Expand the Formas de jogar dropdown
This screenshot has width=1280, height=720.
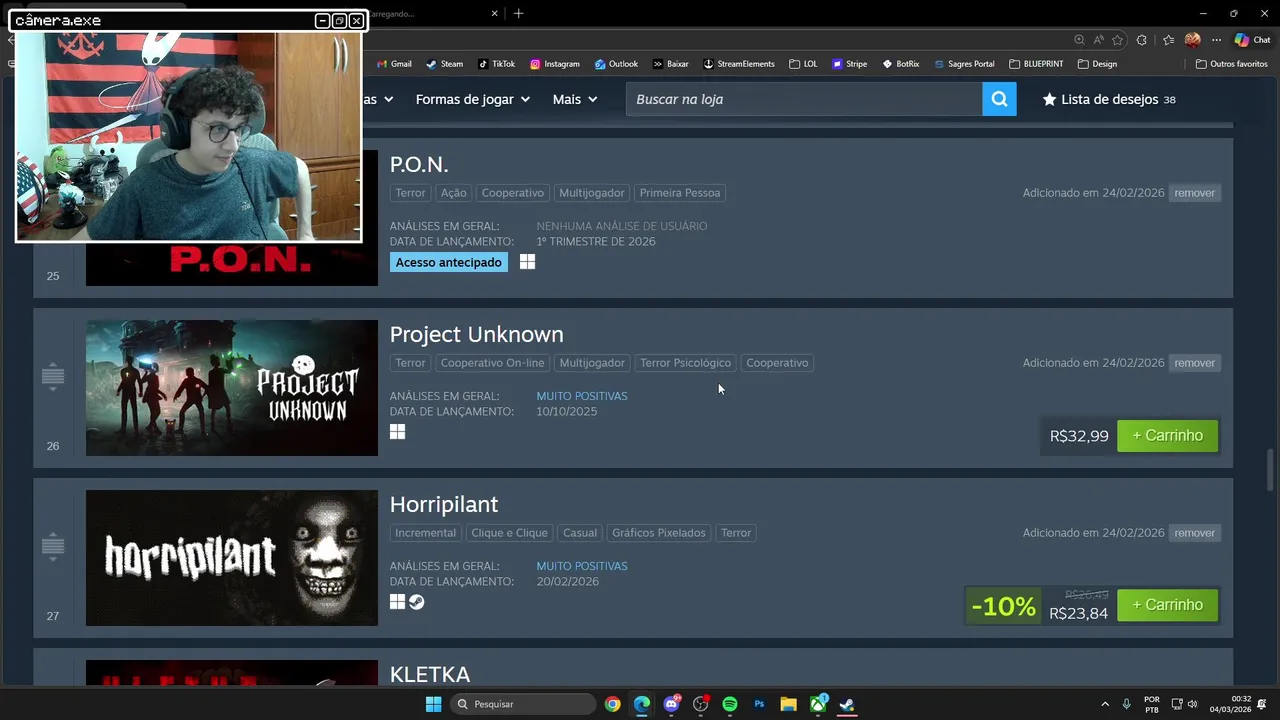473,99
